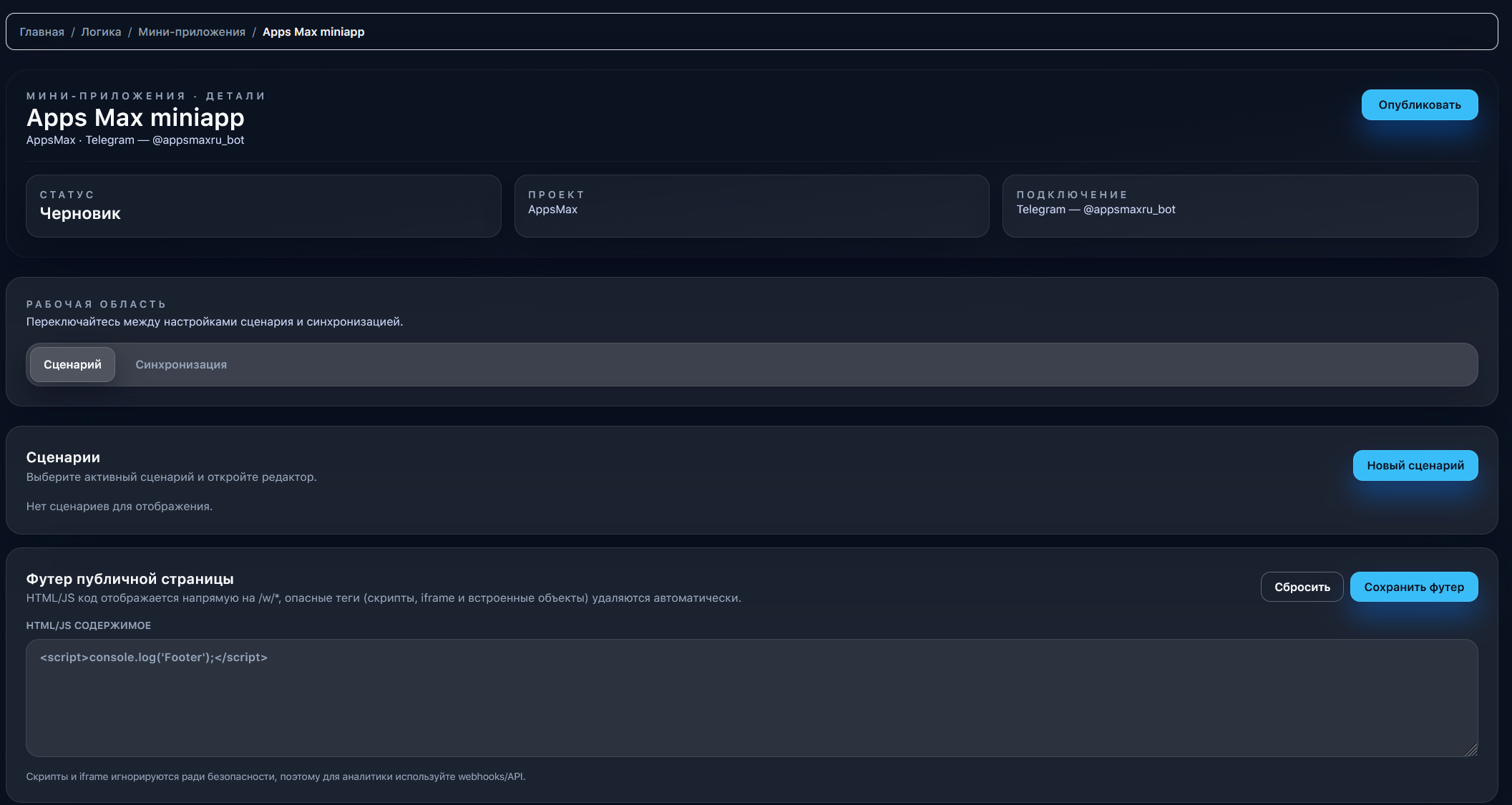Viewport: 1512px width, 805px height.
Task: Click the Apps Max miniapp page title
Action: pos(135,117)
